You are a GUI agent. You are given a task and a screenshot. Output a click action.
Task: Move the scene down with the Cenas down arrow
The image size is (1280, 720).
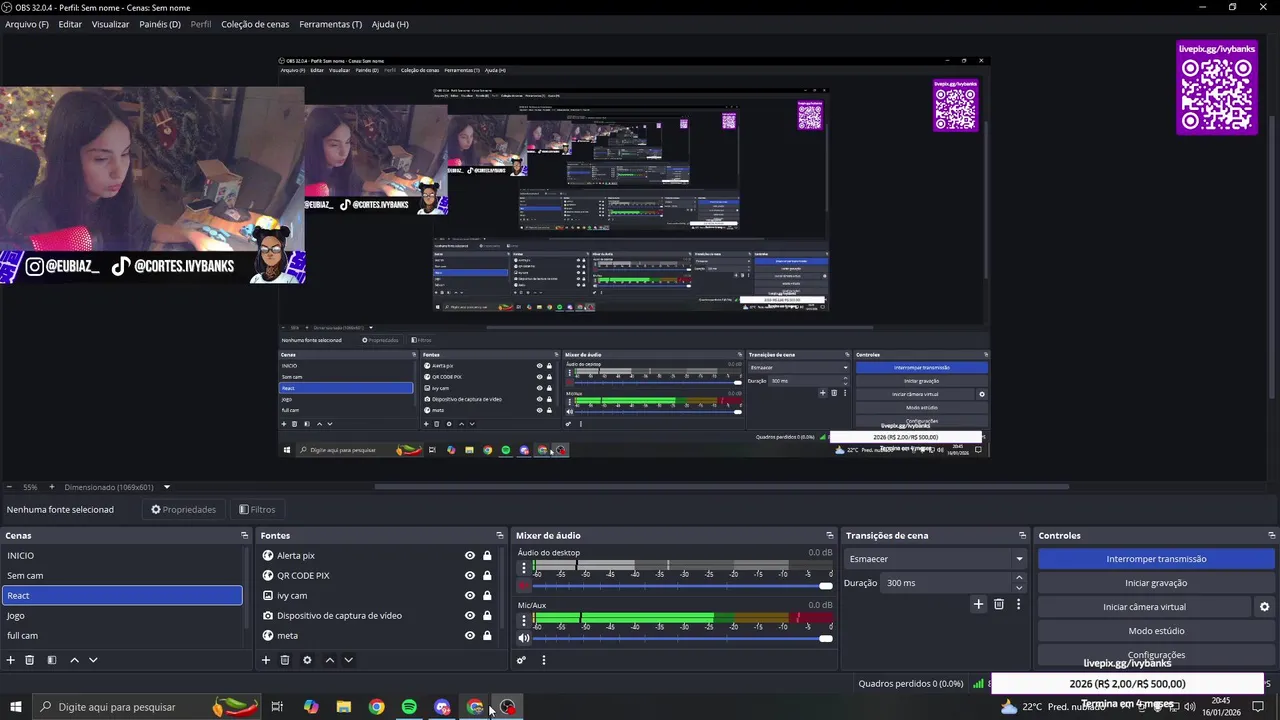pyautogui.click(x=93, y=660)
